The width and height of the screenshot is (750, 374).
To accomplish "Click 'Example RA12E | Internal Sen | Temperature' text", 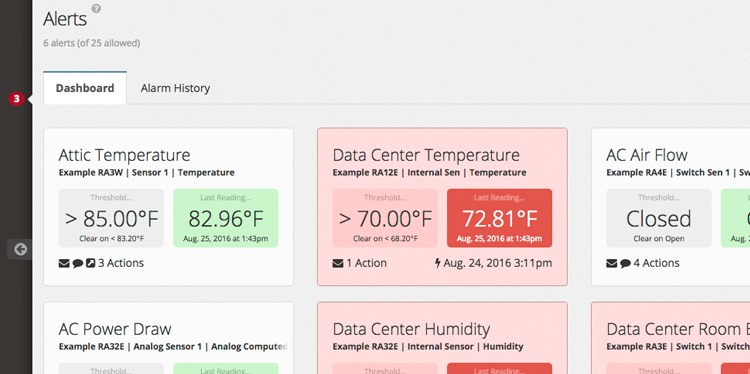I will 430,173.
